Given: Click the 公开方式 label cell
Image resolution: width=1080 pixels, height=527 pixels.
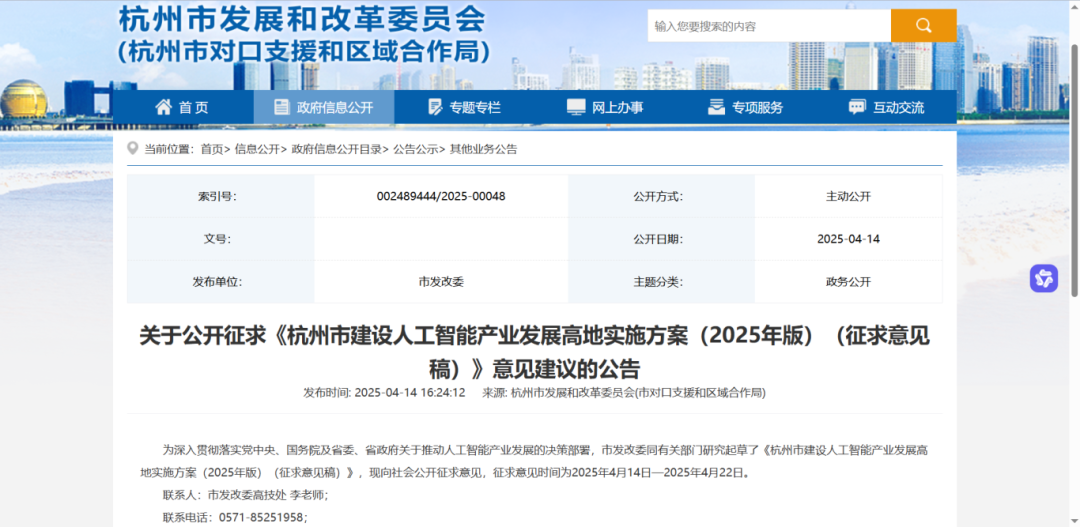Looking at the screenshot, I should [661, 196].
